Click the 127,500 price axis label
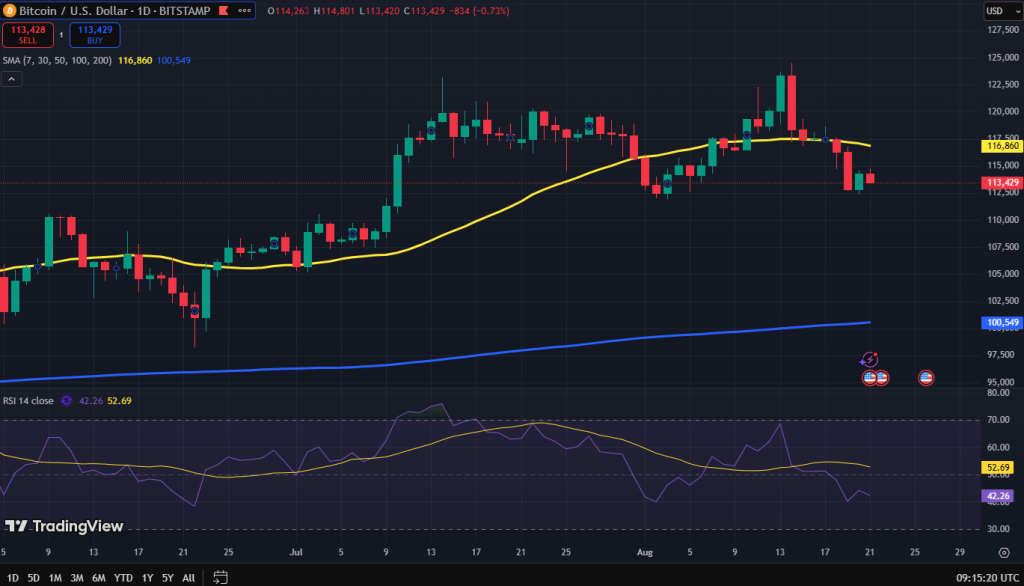The height and width of the screenshot is (586, 1024). click(1003, 30)
